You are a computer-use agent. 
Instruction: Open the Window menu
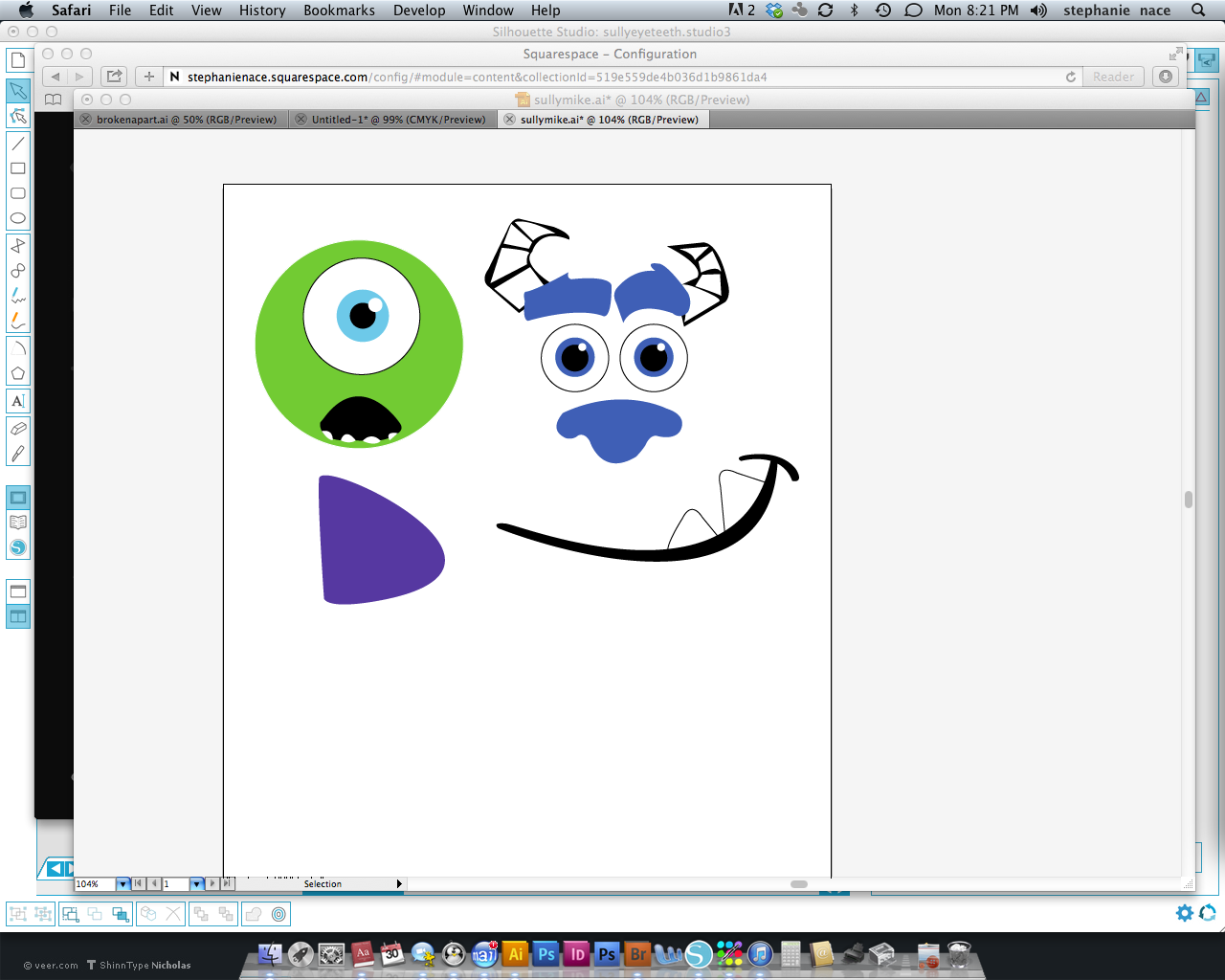pos(488,11)
